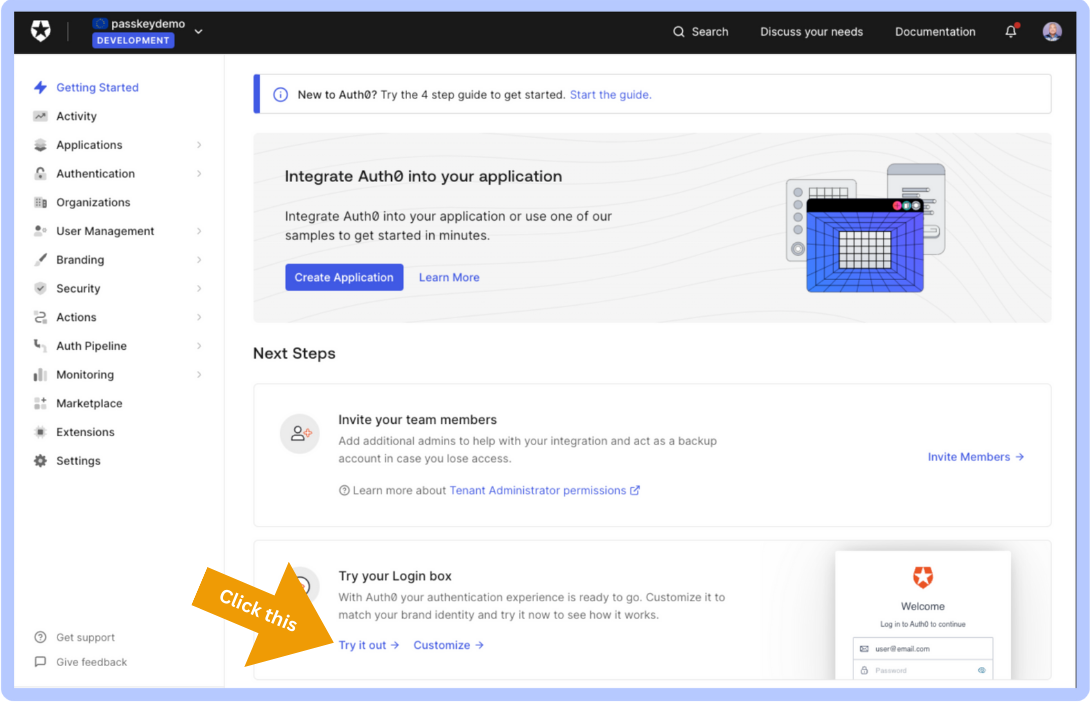Select the Getting Started lightning icon

point(40,88)
